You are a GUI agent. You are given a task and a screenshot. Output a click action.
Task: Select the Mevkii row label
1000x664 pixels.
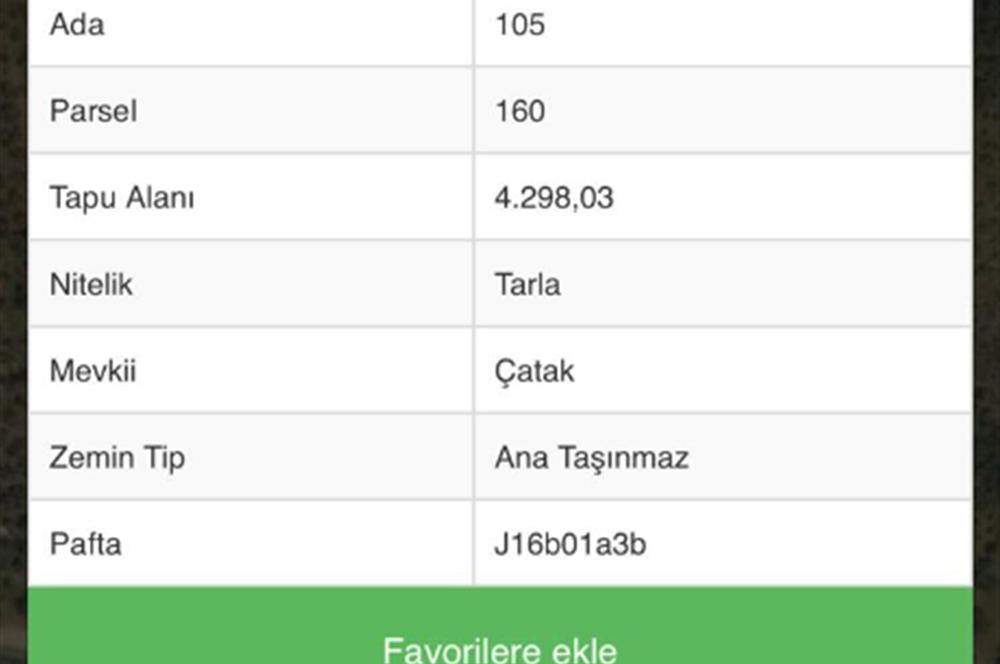point(89,371)
